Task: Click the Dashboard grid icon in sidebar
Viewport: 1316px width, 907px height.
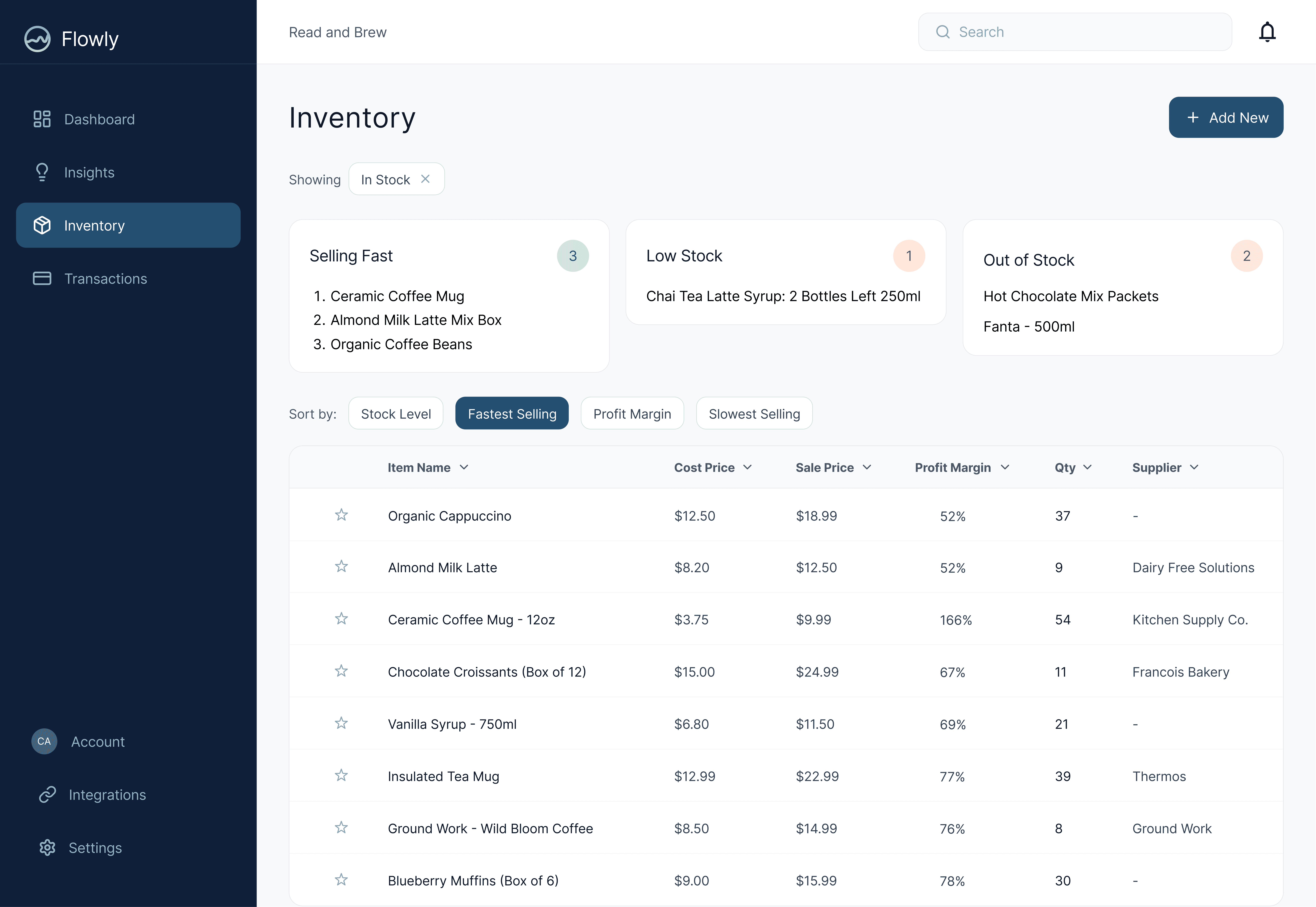Action: pyautogui.click(x=42, y=119)
